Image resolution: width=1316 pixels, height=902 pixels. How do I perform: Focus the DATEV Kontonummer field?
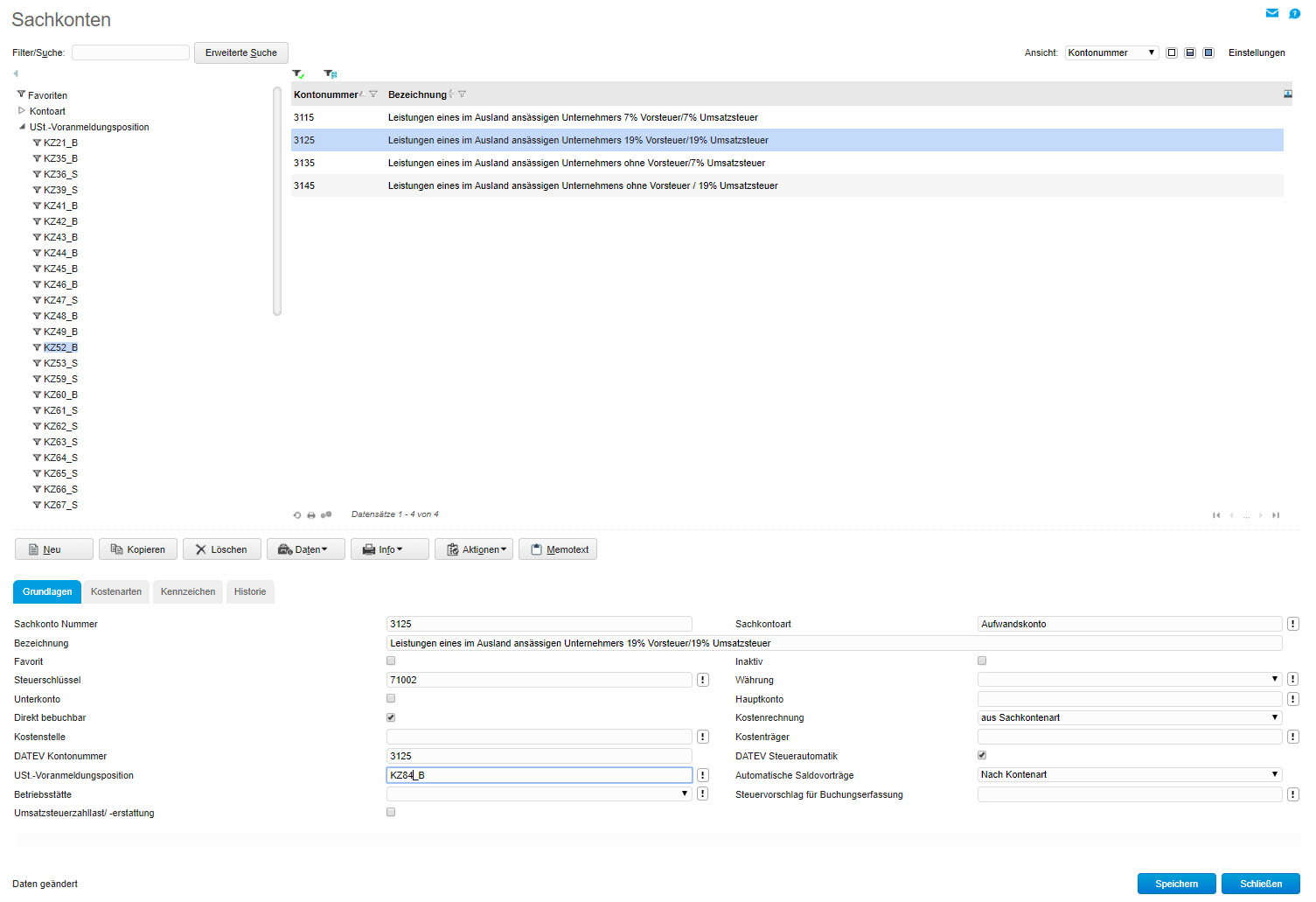pyautogui.click(x=540, y=756)
